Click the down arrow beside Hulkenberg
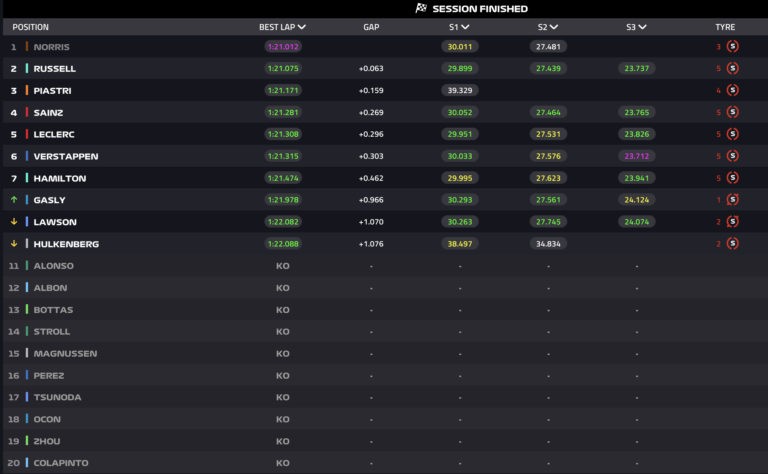The height and width of the screenshot is (474, 768). point(14,244)
